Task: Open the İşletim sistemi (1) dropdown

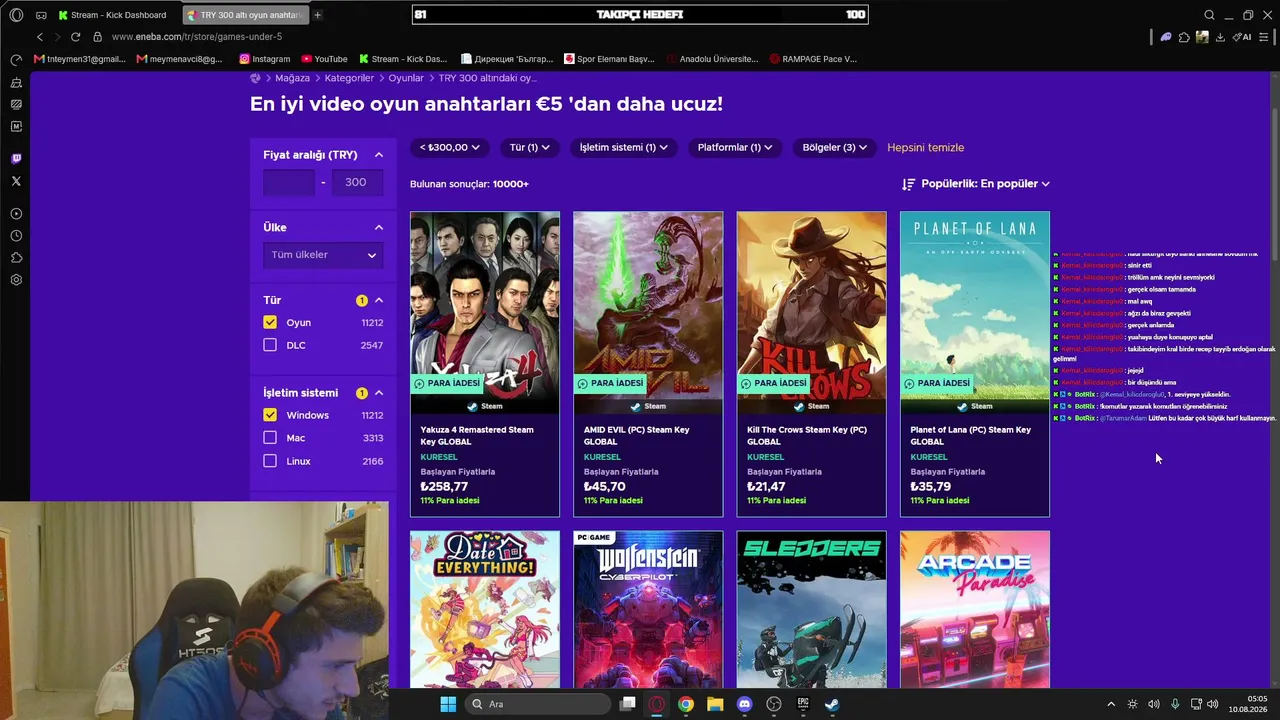Action: pyautogui.click(x=624, y=147)
